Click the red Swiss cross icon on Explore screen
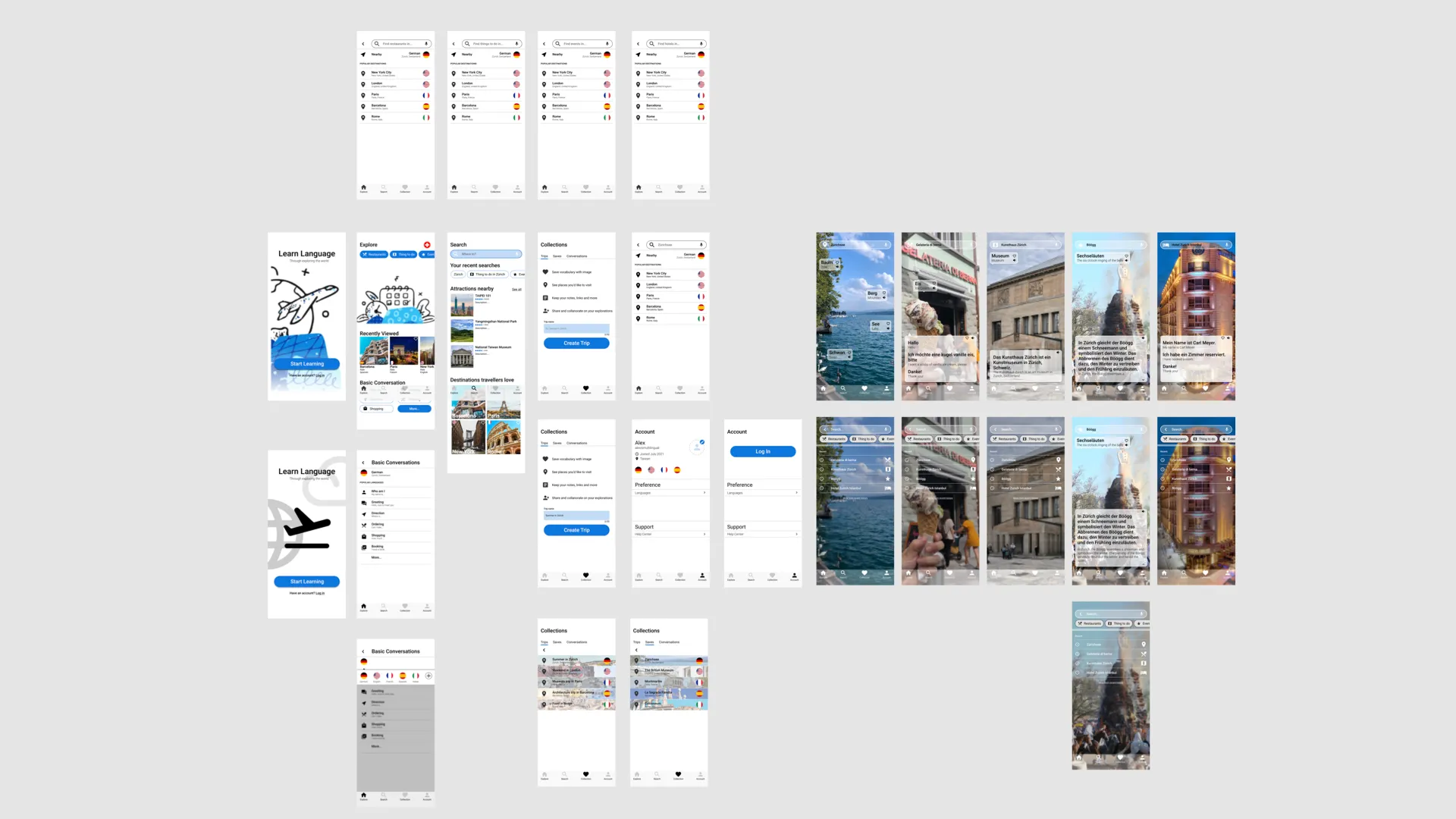This screenshot has height=819, width=1456. pos(427,245)
